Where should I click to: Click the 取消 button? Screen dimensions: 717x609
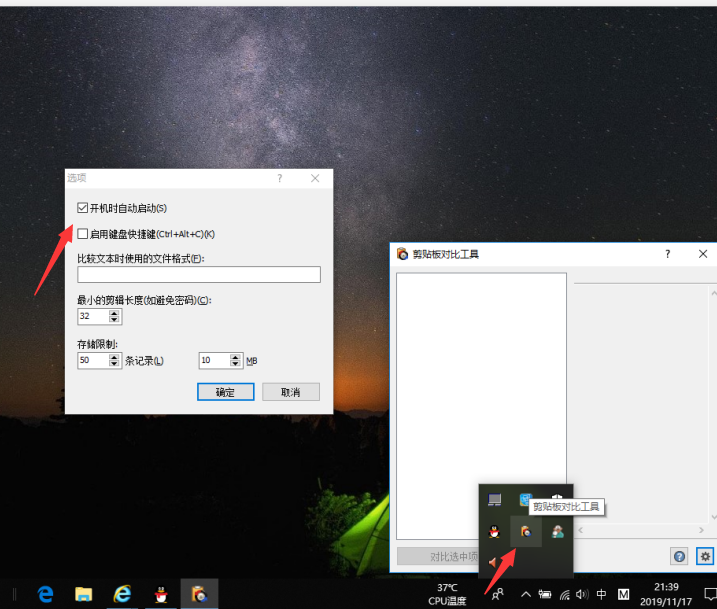(x=290, y=392)
